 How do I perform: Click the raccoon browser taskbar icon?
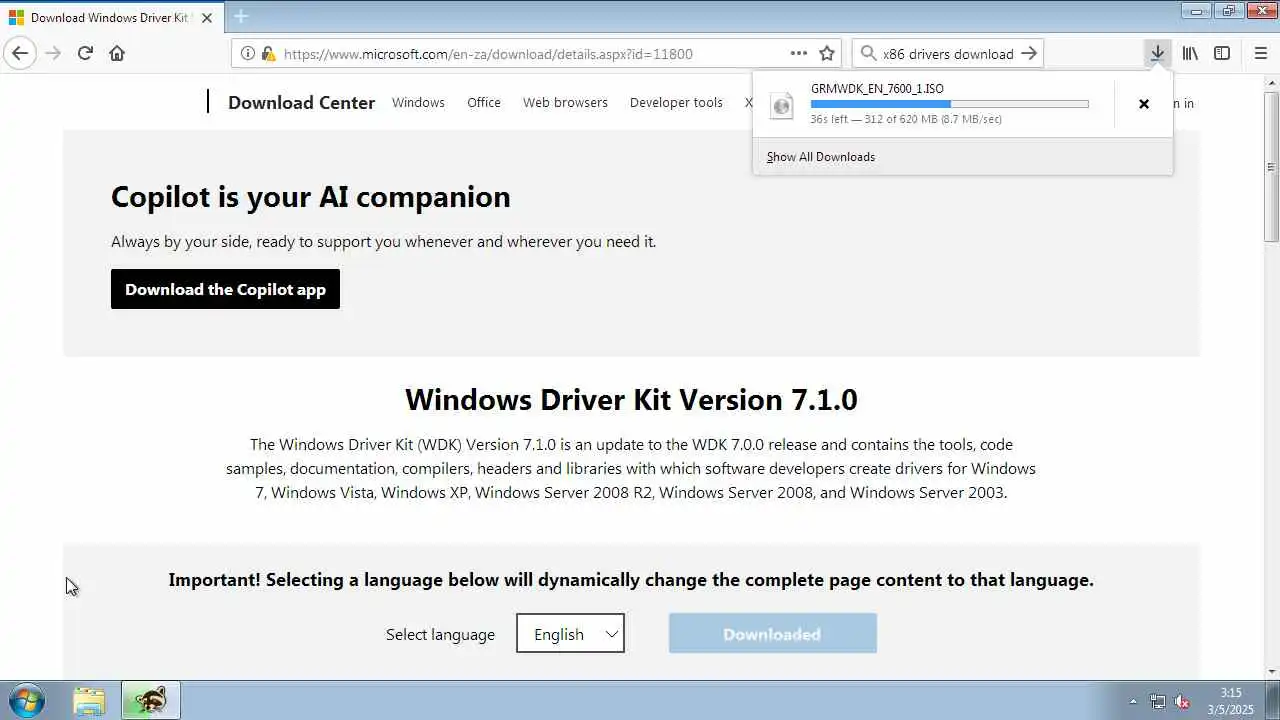coord(151,700)
